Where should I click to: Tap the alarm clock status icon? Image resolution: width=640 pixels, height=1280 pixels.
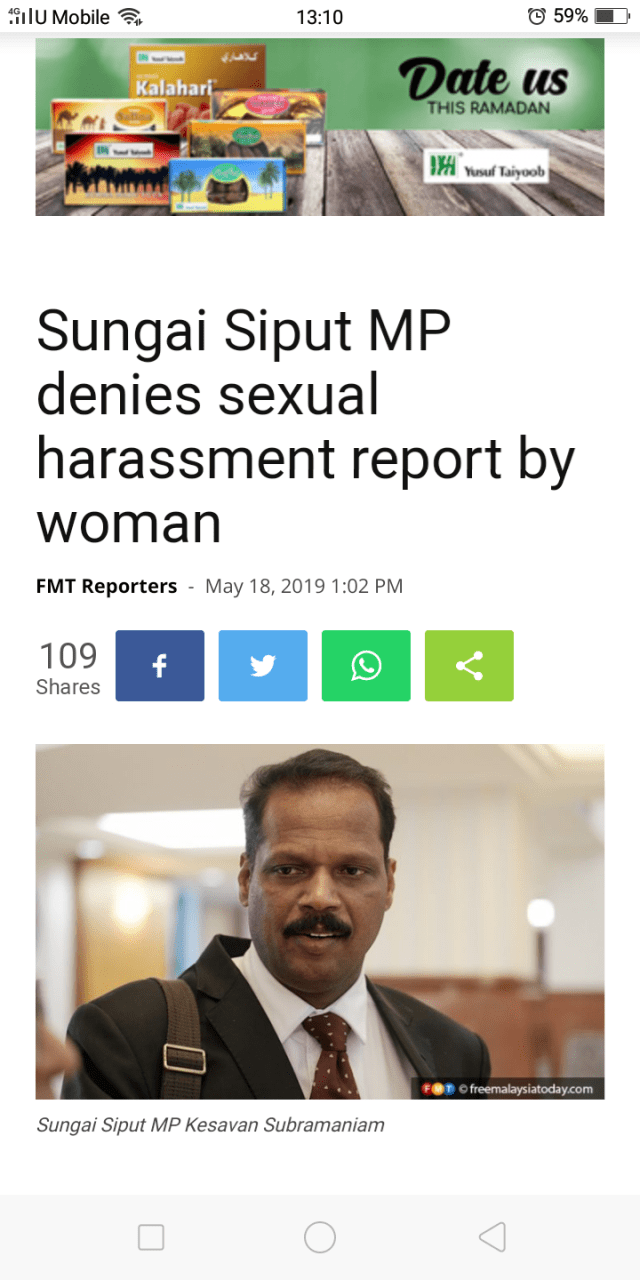point(537,16)
